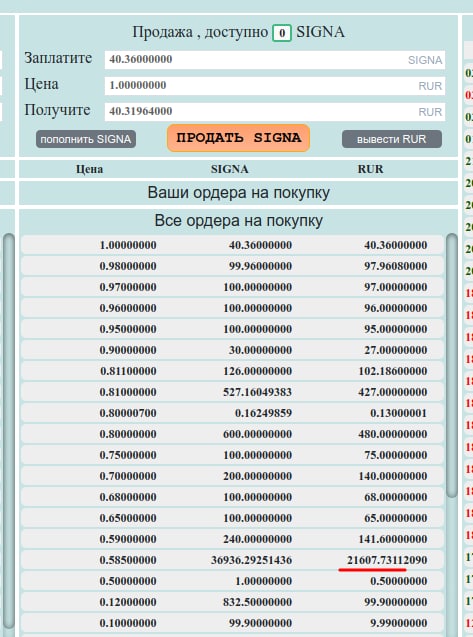This screenshot has width=473, height=637.
Task: Click the buy orders list scrollbar on the right
Action: tap(452, 365)
